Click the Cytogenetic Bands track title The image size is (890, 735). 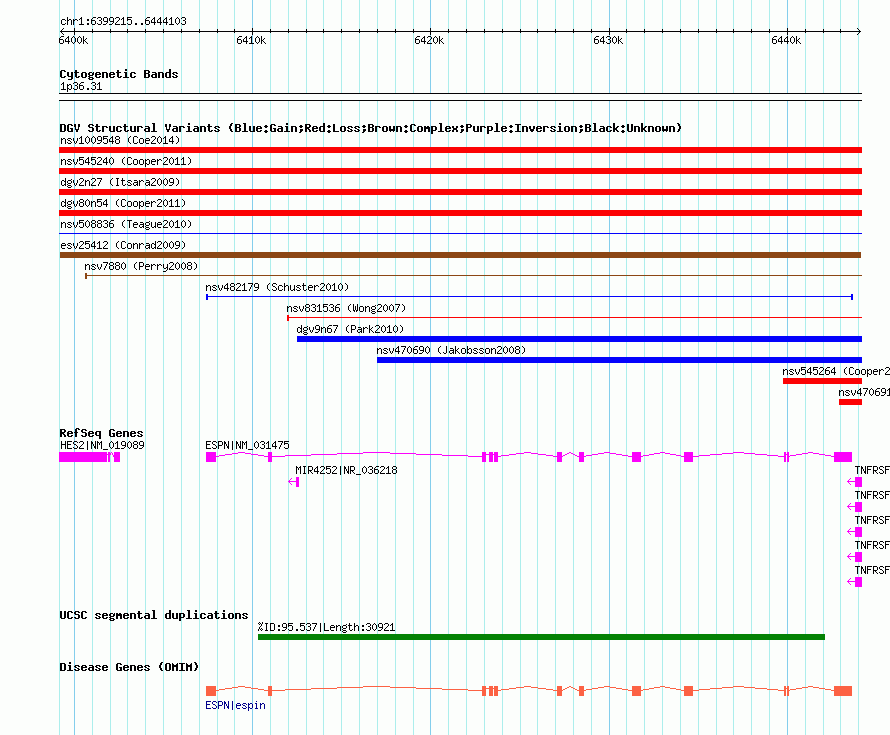tap(119, 74)
